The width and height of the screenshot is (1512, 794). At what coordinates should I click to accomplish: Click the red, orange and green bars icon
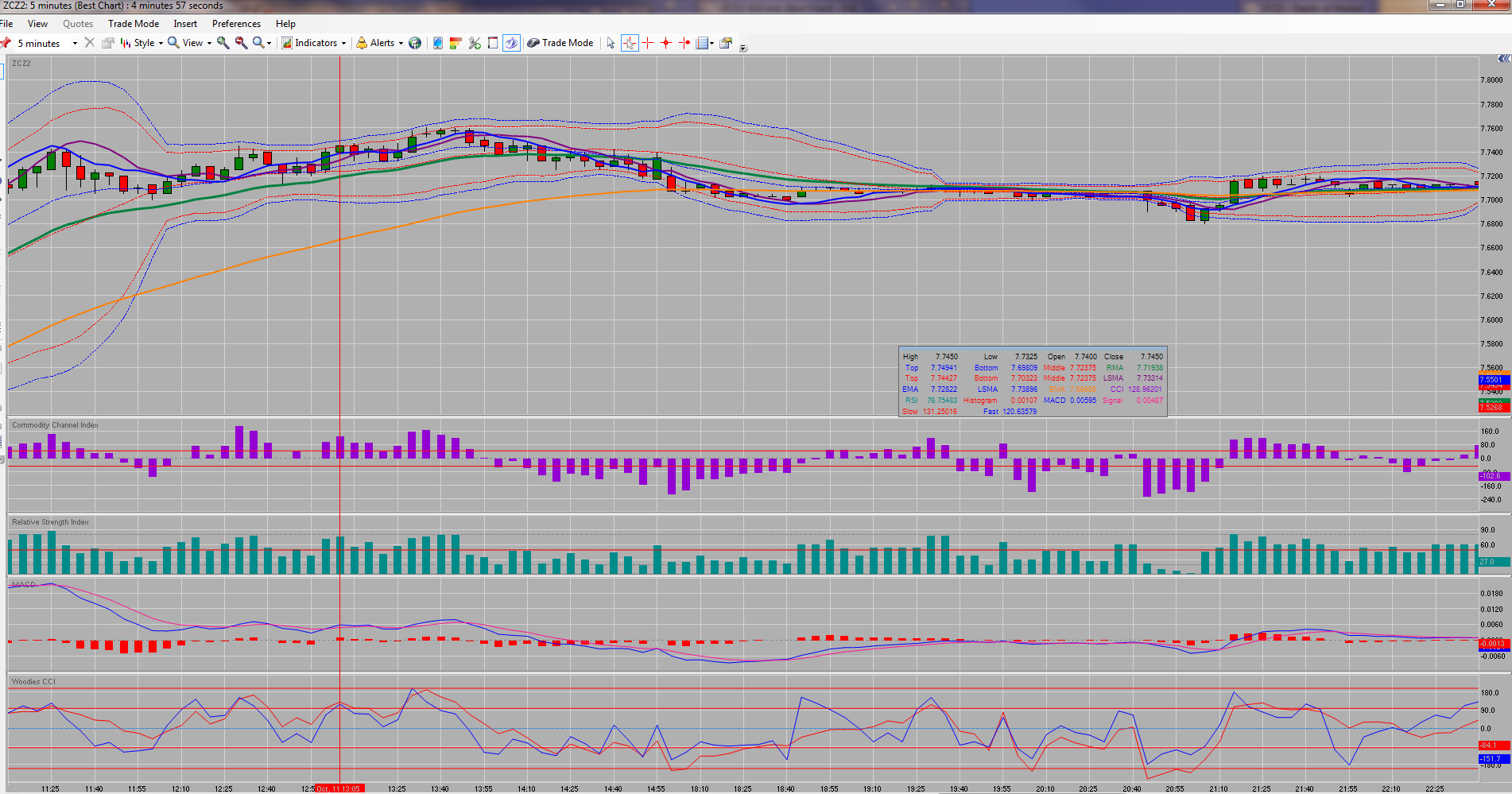pos(456,43)
